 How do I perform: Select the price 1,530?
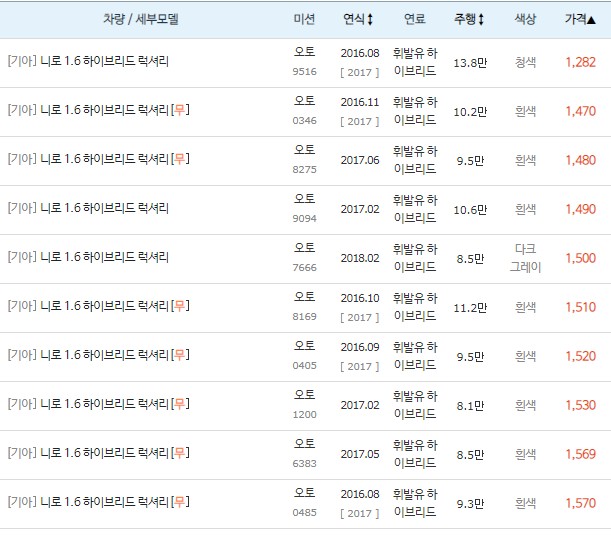point(581,406)
